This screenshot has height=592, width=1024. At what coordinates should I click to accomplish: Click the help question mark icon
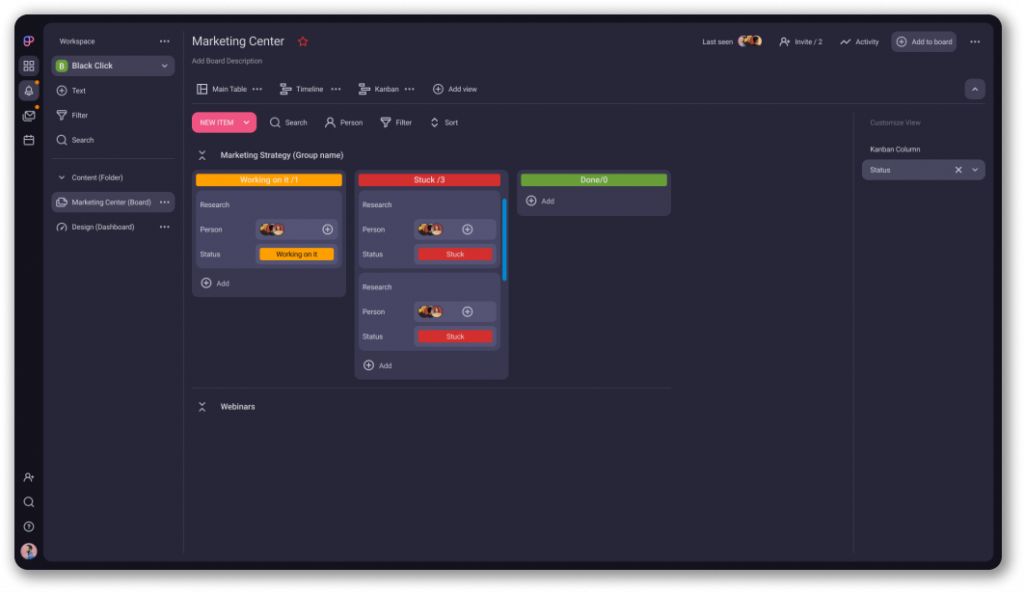coord(29,526)
